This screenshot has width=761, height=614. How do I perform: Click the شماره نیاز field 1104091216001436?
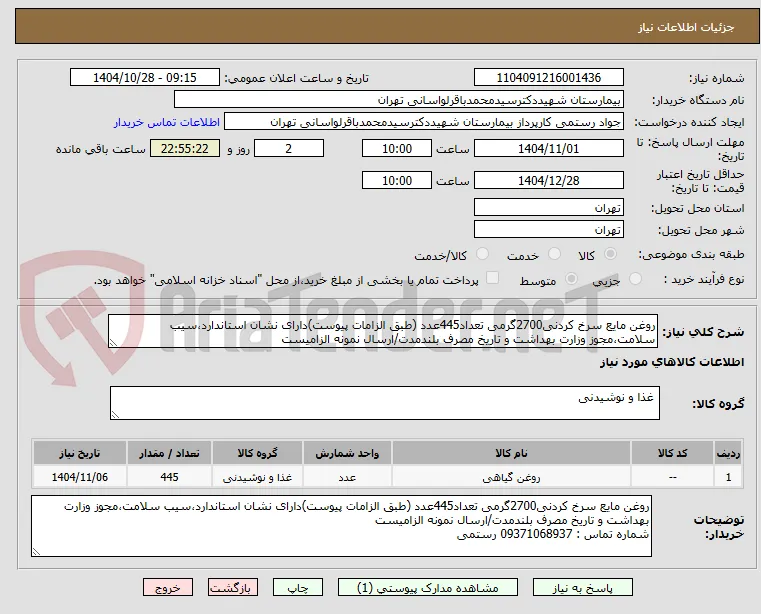pyautogui.click(x=548, y=77)
